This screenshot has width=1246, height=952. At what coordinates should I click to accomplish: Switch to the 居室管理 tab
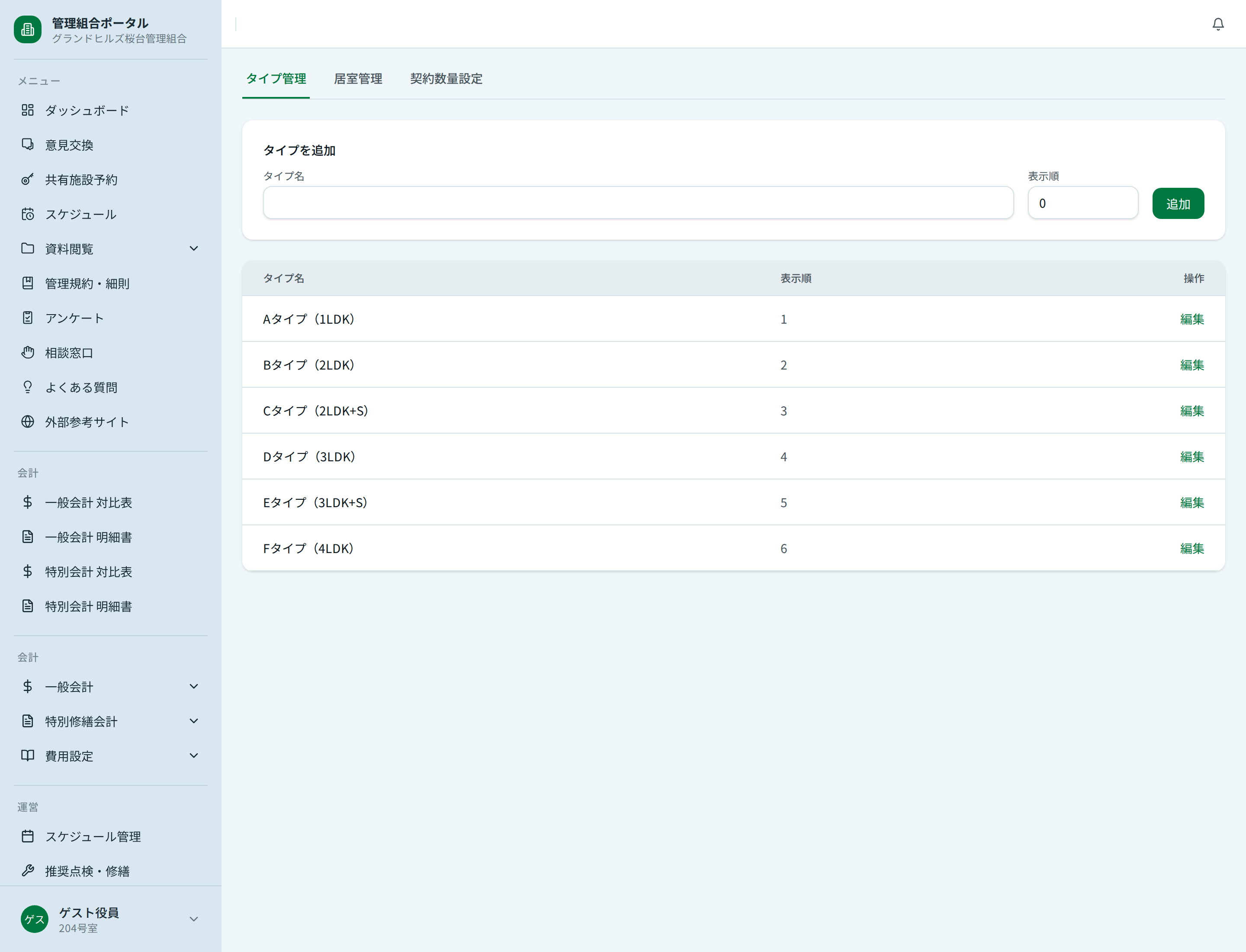point(357,79)
